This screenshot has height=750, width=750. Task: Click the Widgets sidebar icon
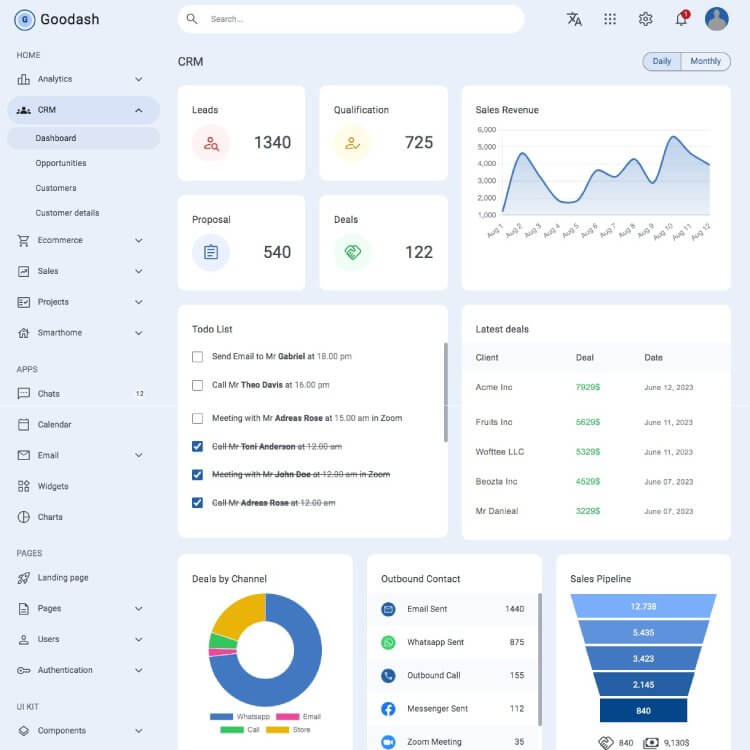tap(23, 486)
